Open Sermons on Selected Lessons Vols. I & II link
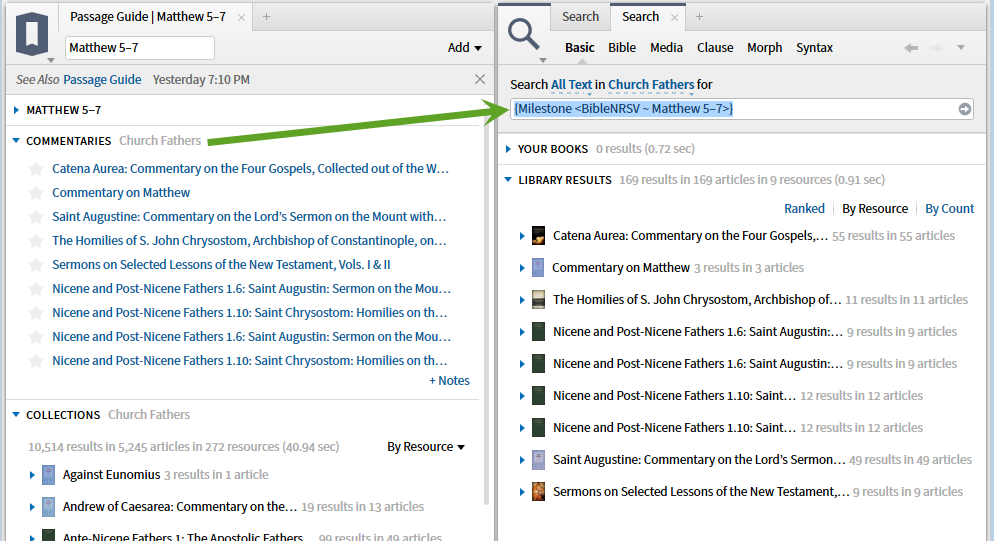 (221, 265)
